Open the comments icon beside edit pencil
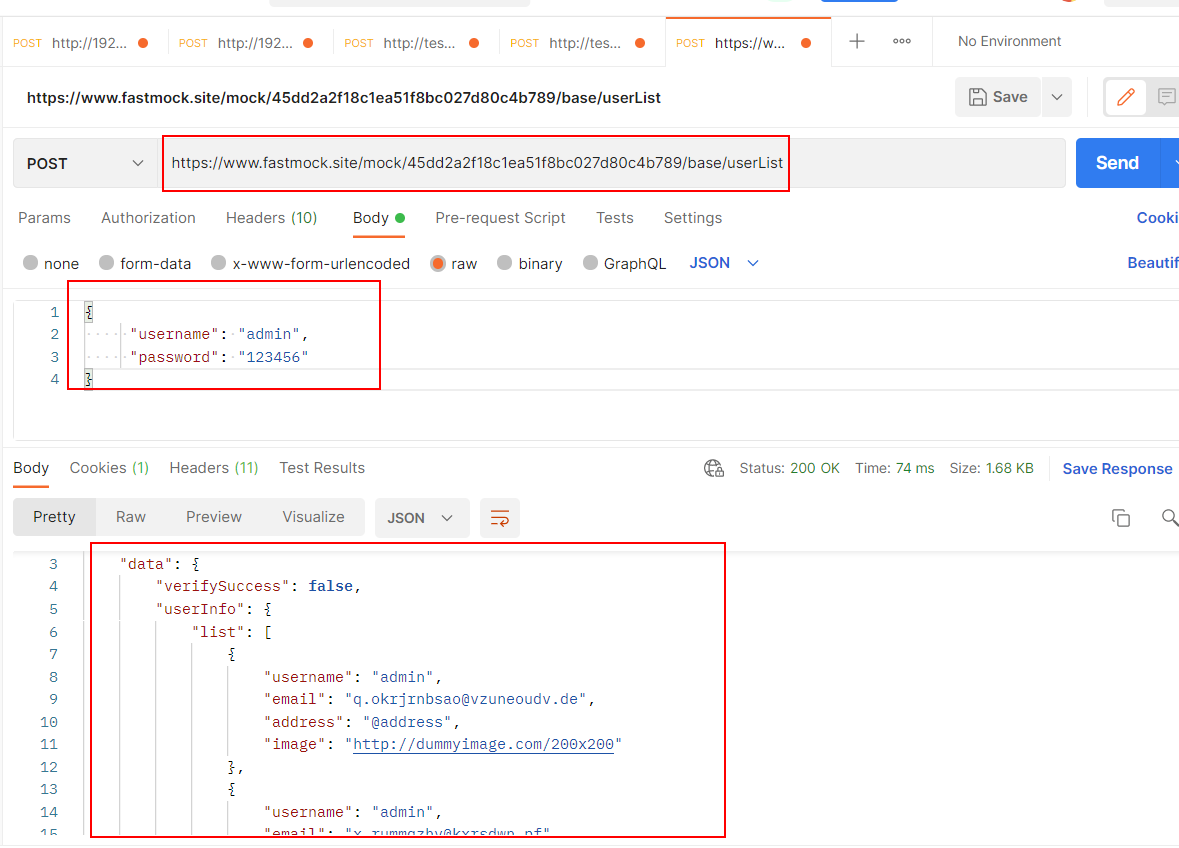 click(x=1166, y=97)
